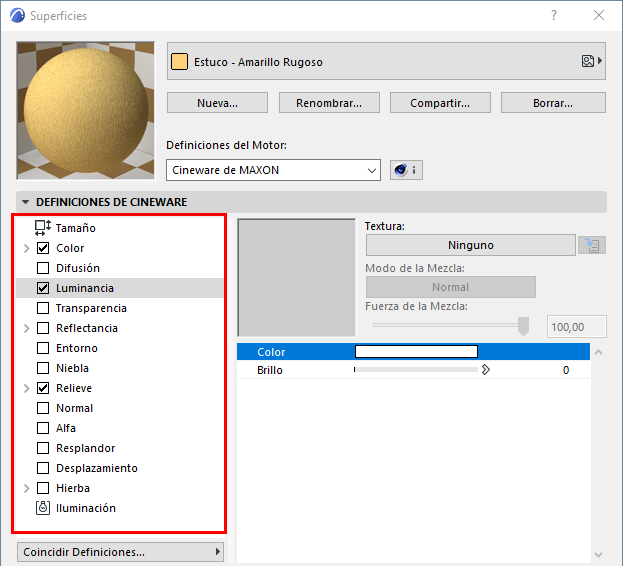Expand the Color channel chevron
Image resolution: width=623 pixels, height=566 pixels.
(x=27, y=248)
